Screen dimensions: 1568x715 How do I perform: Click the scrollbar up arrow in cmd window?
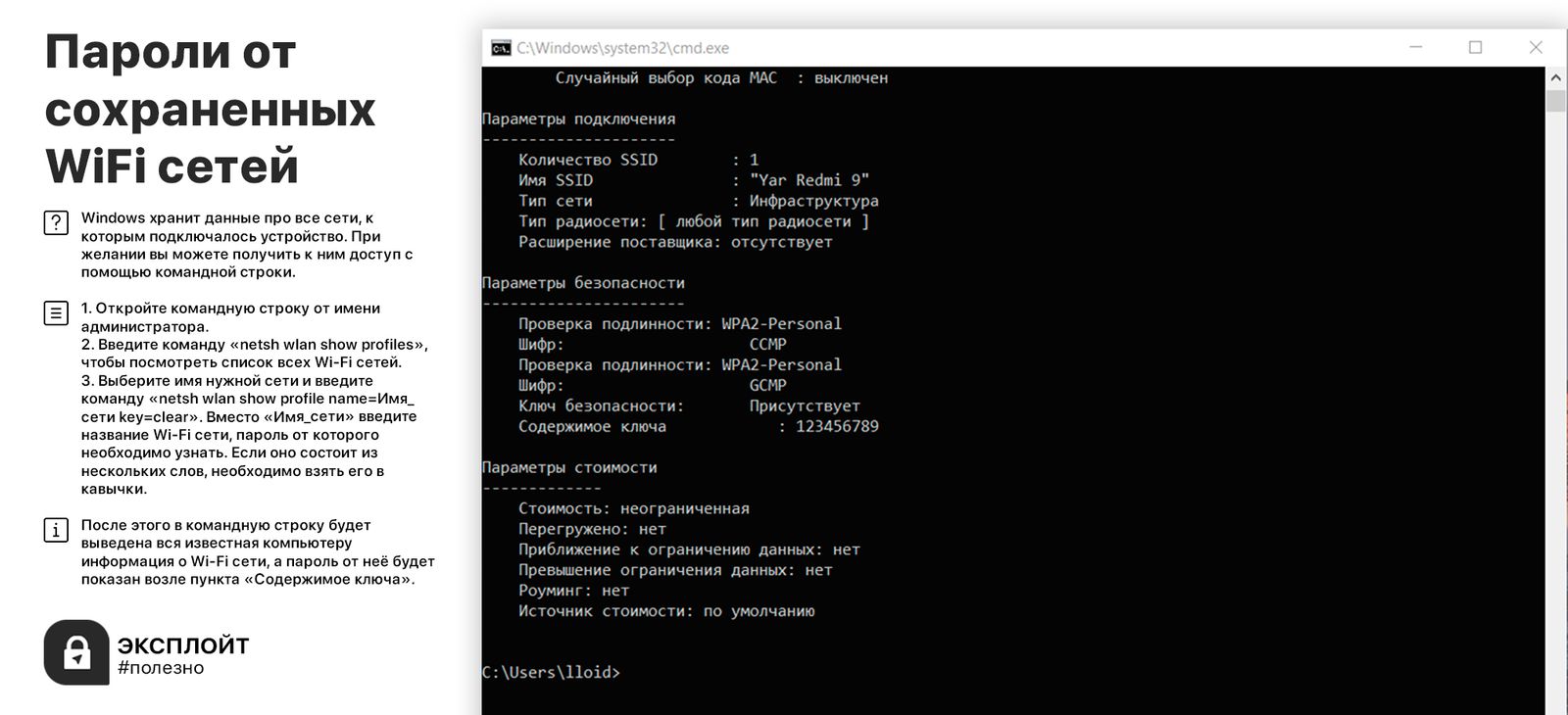[1555, 77]
